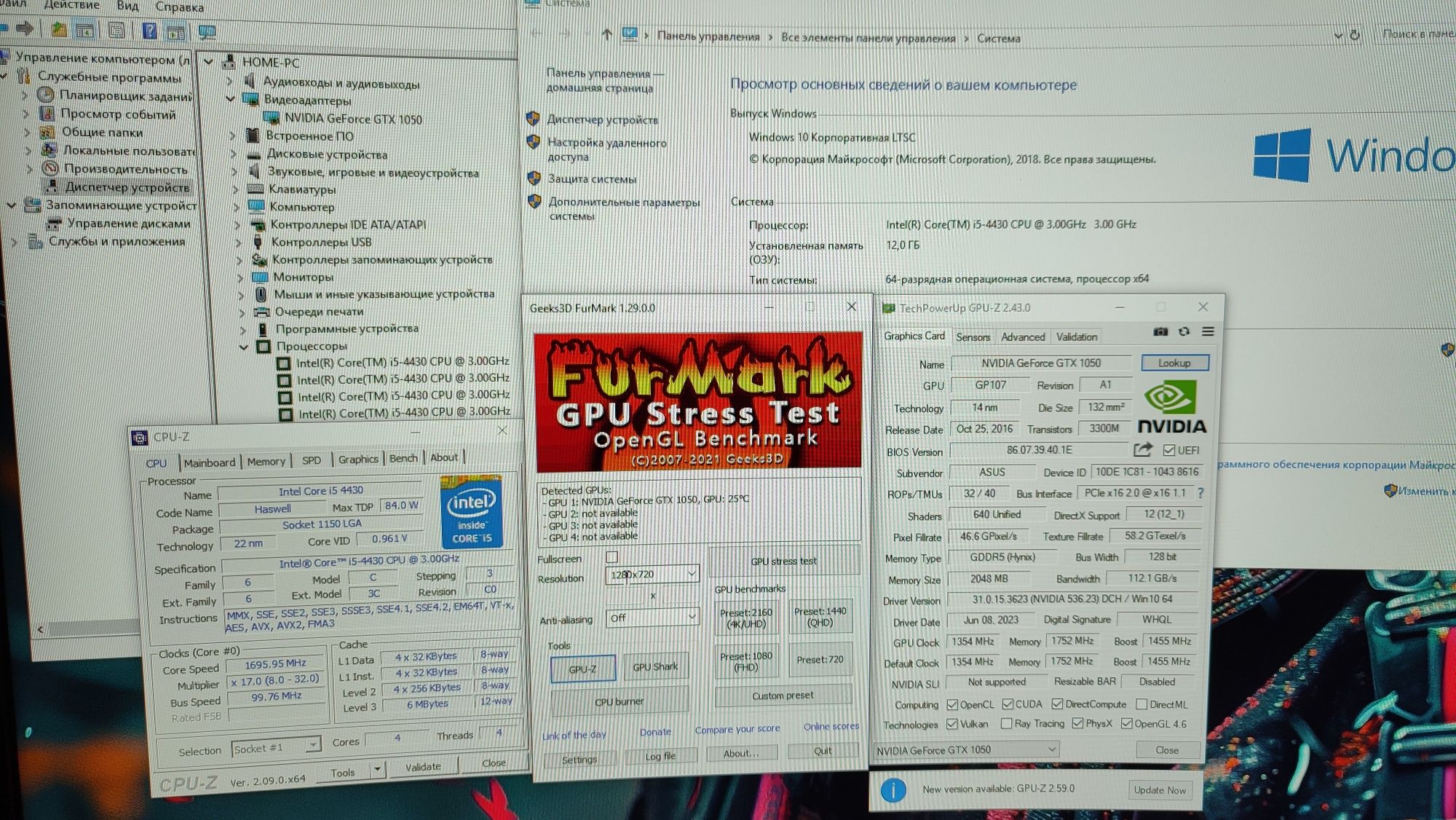Expand Службы и приложения in console tree
The height and width of the screenshot is (820, 1456).
coord(14,241)
